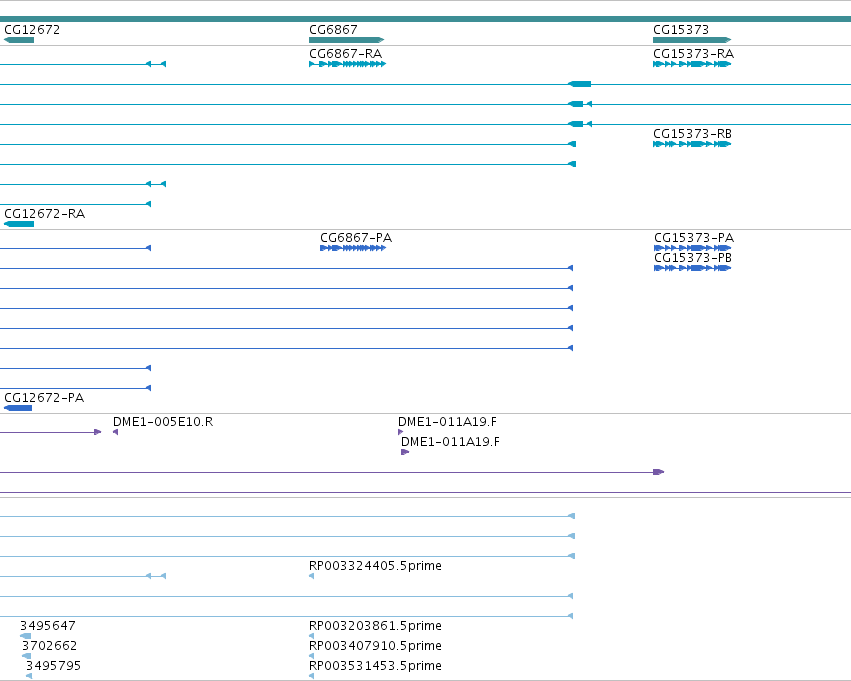Select the RP003203861.5prime label

pos(375,626)
